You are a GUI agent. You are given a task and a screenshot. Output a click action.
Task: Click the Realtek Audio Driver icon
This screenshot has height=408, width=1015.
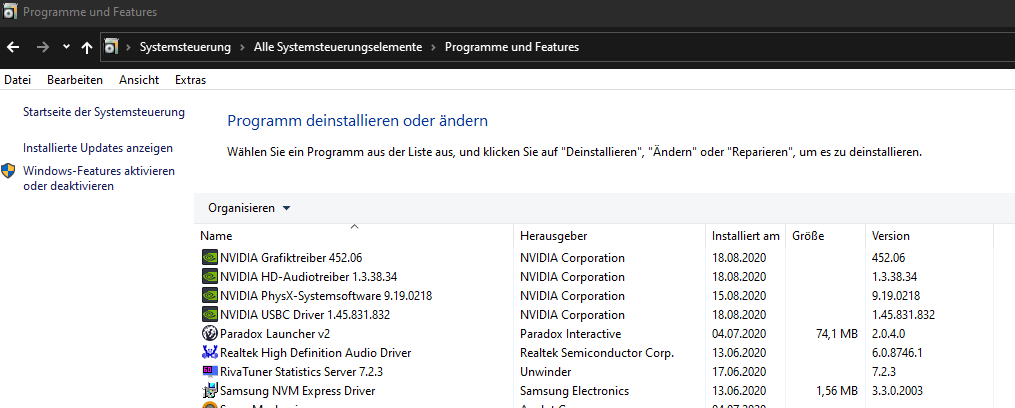[x=210, y=353]
